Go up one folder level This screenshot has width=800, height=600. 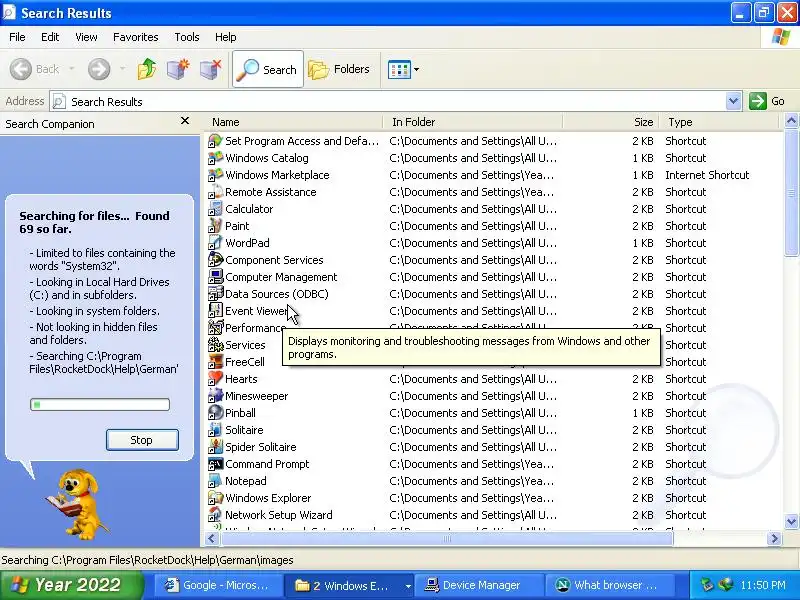tap(147, 69)
